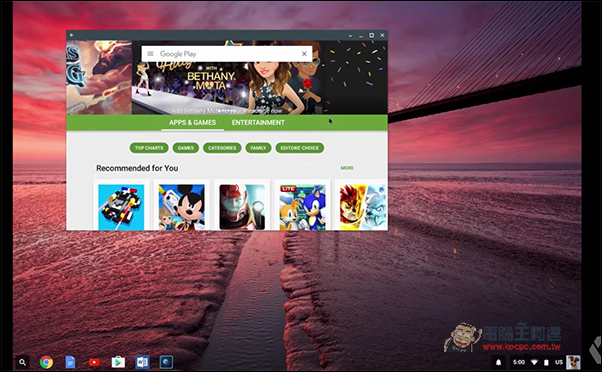The image size is (602, 372).
Task: Open the warrior game banner at left
Action: click(99, 78)
